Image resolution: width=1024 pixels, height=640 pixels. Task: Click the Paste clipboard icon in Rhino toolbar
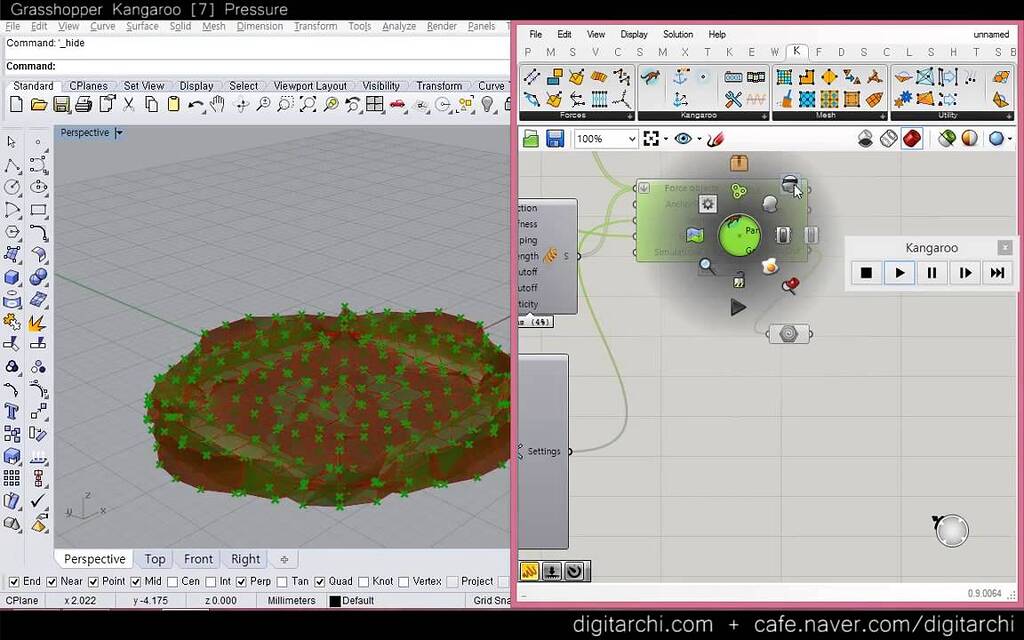[173, 104]
